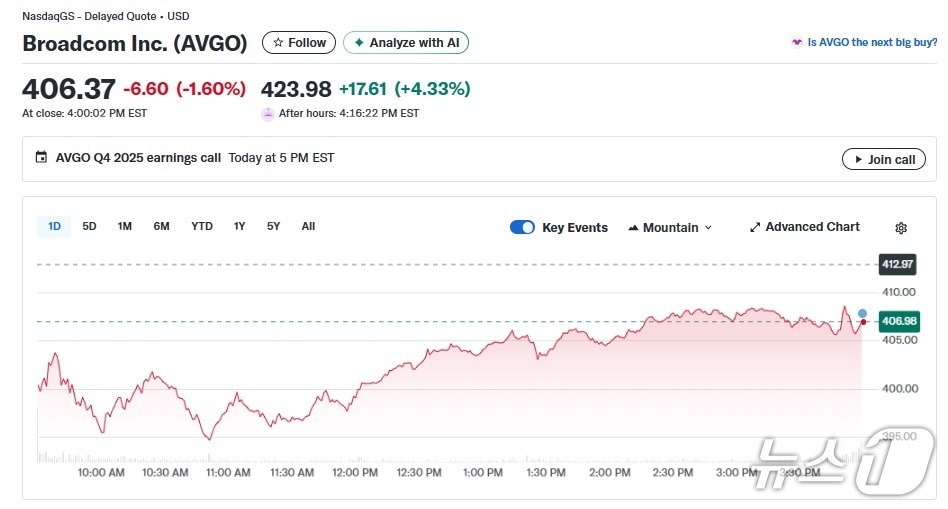
Task: Switch to the YTD range tab
Action: [202, 226]
